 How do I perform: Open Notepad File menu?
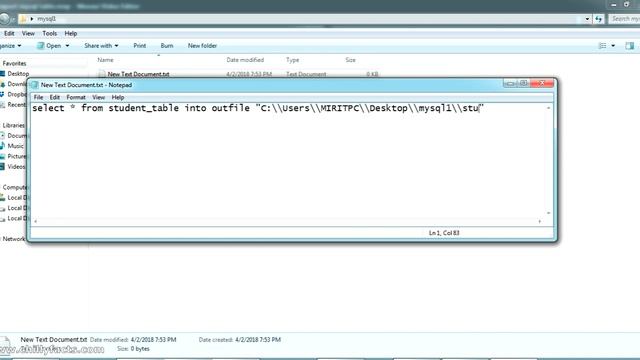(x=38, y=97)
